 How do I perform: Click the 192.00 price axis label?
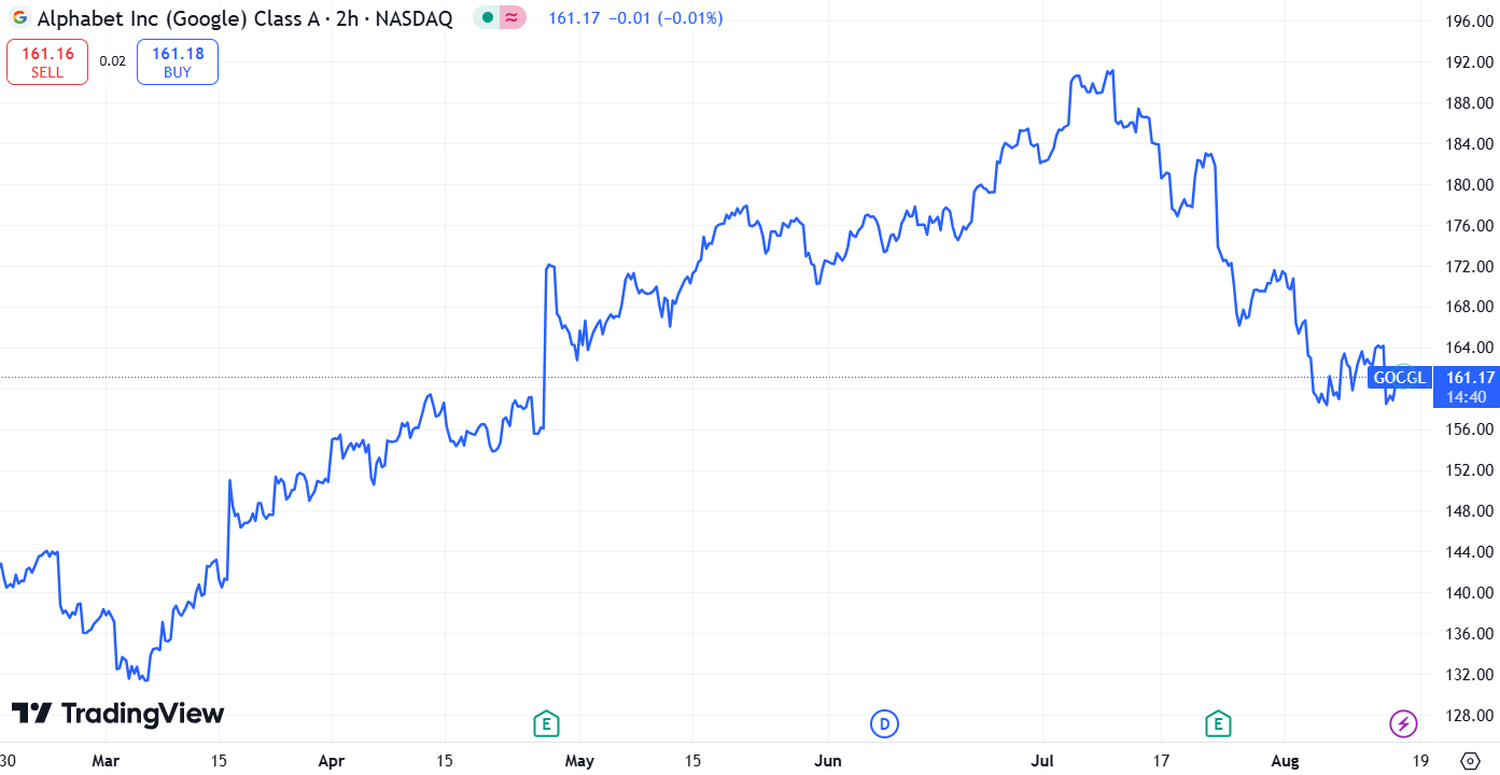(1469, 62)
